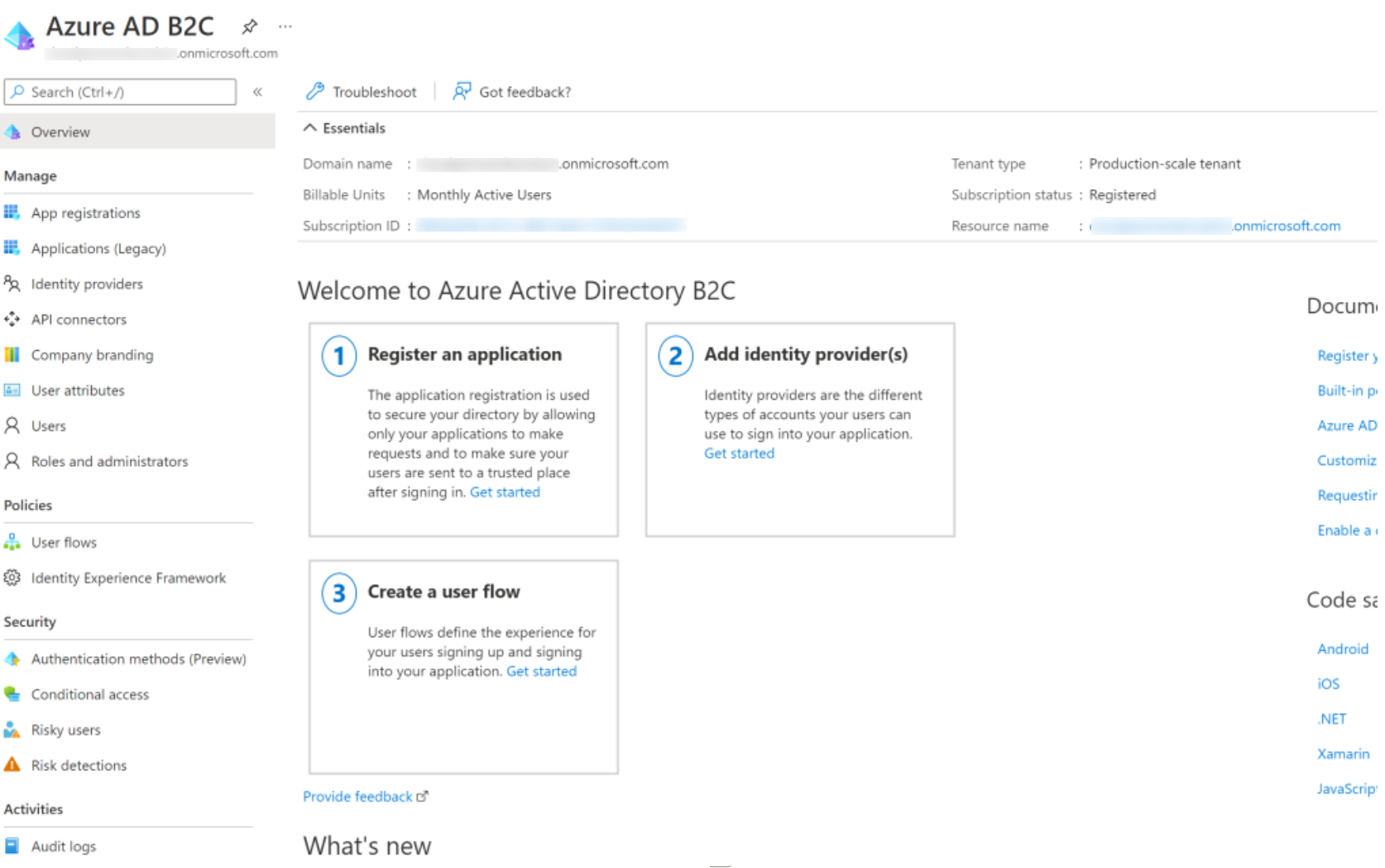Open Audit logs under Activities
Viewport: 1385px width, 868px height.
pos(64,846)
